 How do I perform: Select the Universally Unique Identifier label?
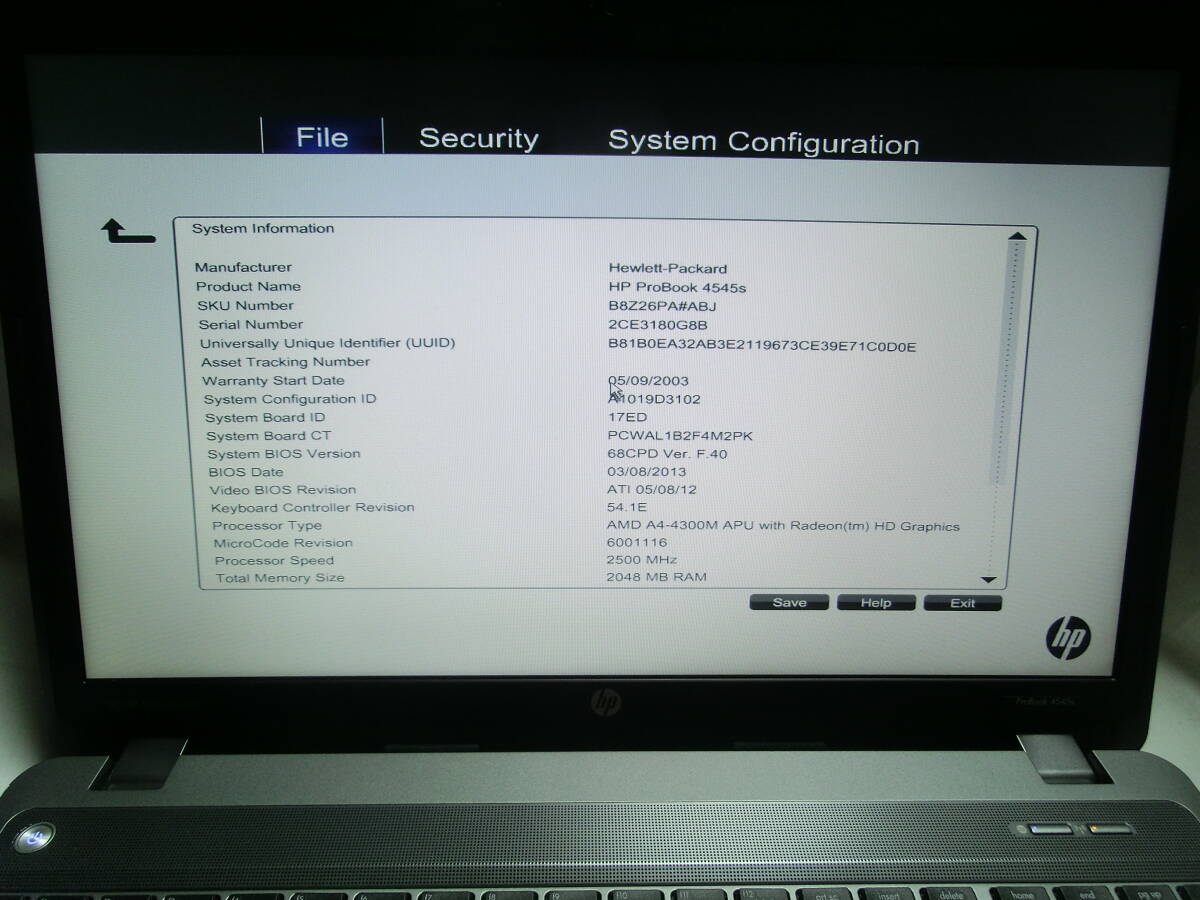point(327,343)
